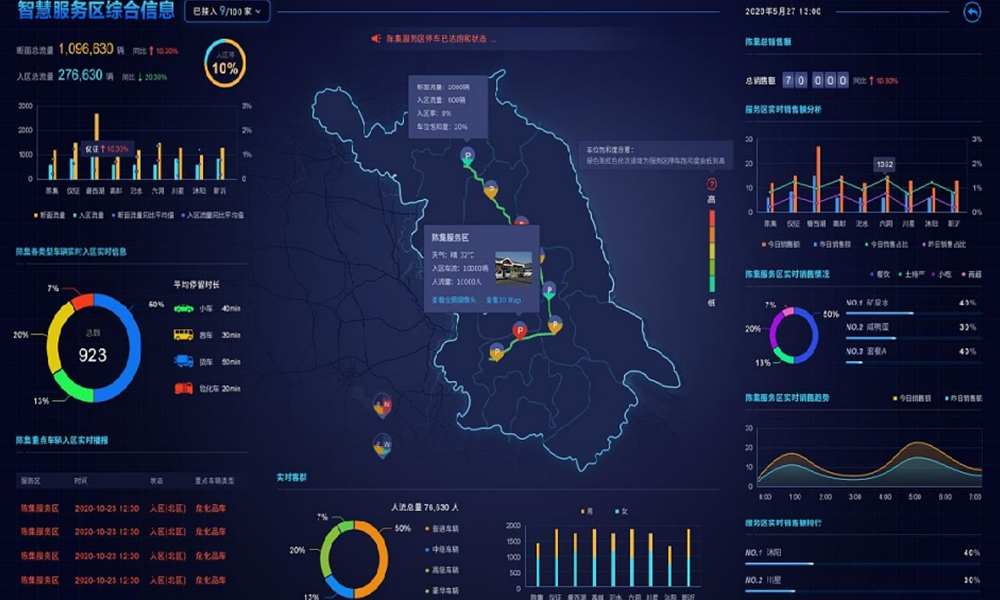The height and width of the screenshot is (600, 1000).
Task: Click the blue 货车 truck icon
Action: [184, 362]
